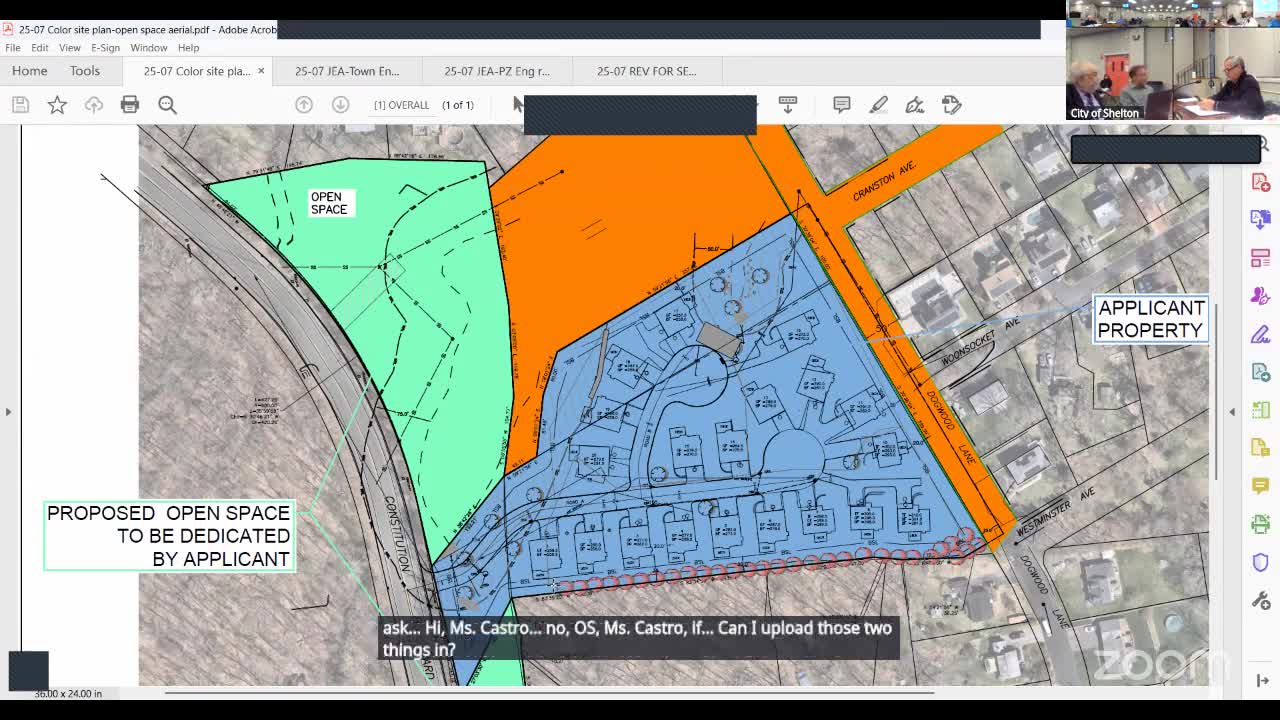Open the Help menu
The width and height of the screenshot is (1280, 720).
pyautogui.click(x=188, y=48)
